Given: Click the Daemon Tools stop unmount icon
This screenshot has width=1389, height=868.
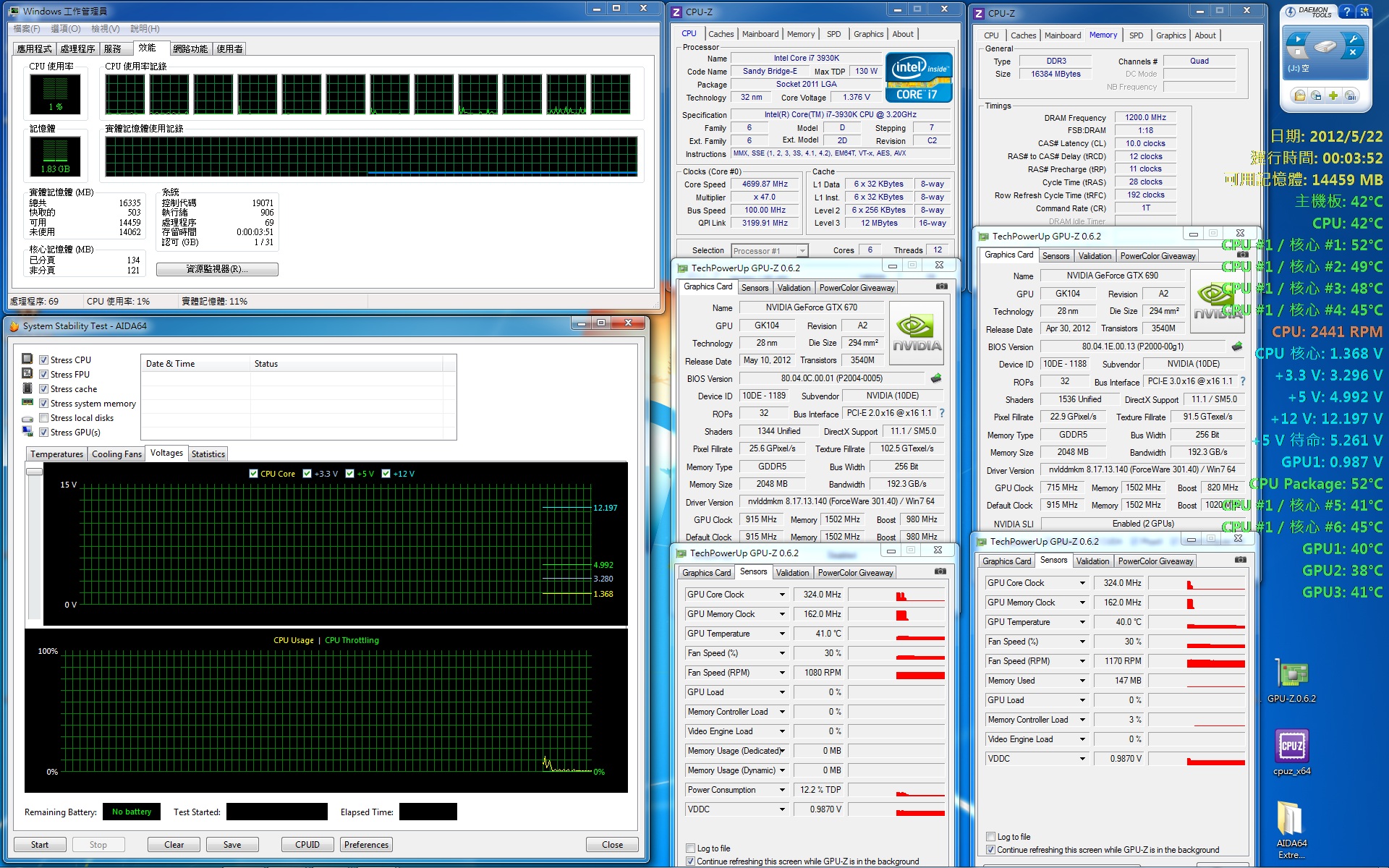Looking at the screenshot, I should coord(1298,53).
